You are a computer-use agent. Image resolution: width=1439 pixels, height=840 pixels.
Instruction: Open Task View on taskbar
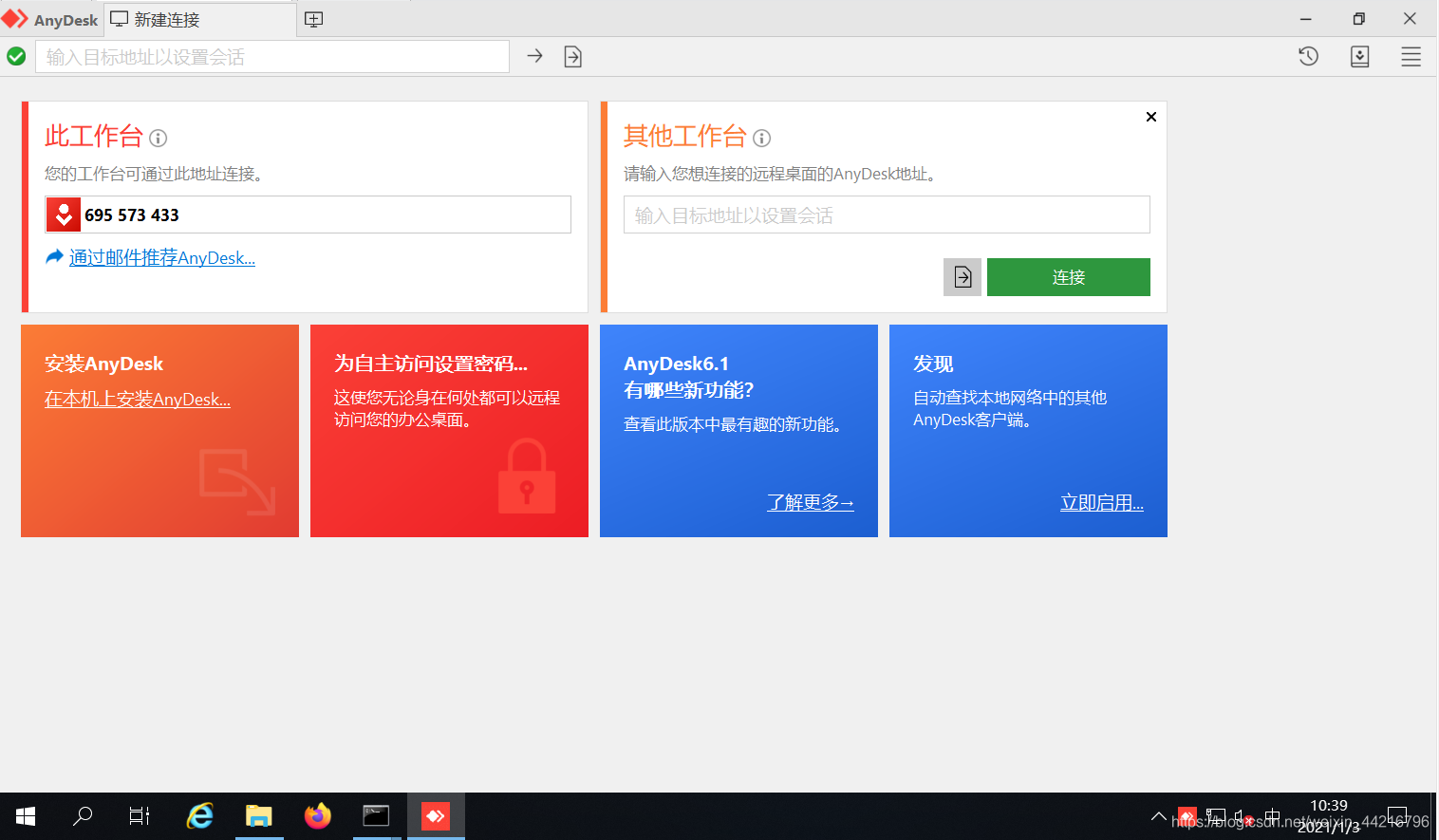[140, 816]
